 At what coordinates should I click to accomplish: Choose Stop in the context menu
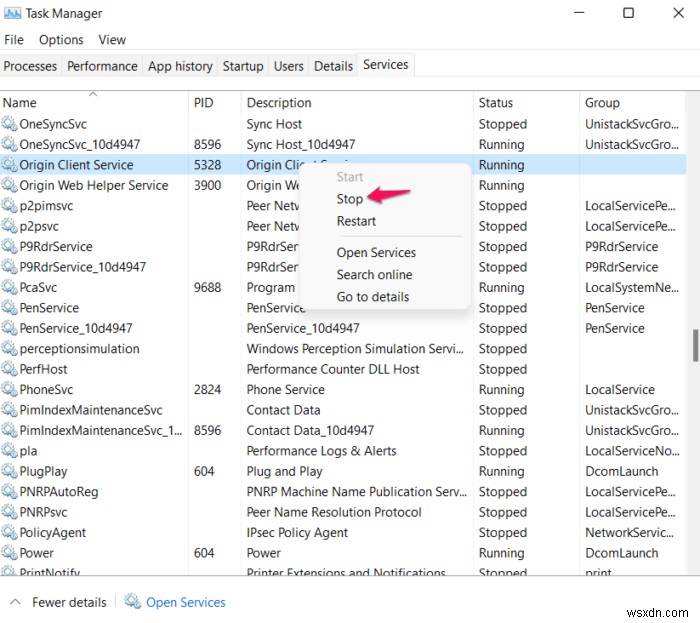[x=350, y=199]
